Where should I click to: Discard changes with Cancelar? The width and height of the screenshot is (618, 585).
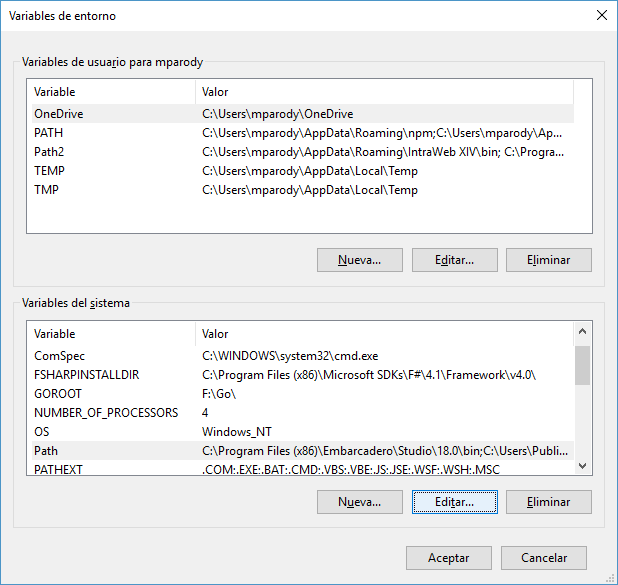(x=544, y=558)
